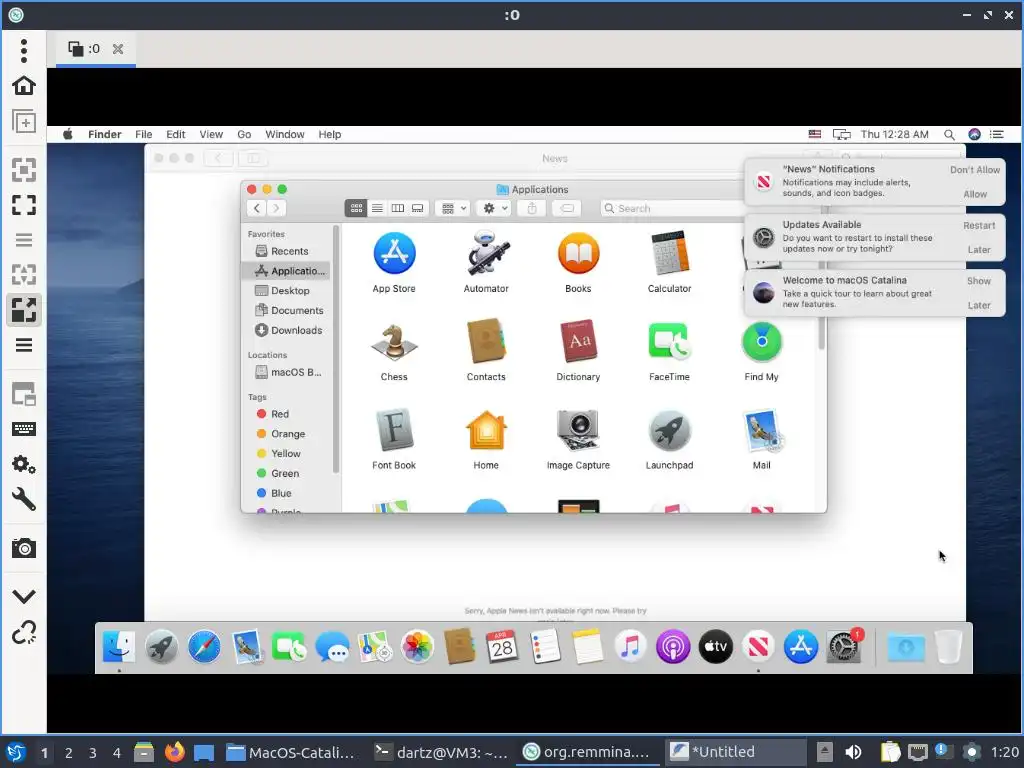Image resolution: width=1024 pixels, height=768 pixels.
Task: Open Calculator from Applications folder
Action: click(x=670, y=253)
